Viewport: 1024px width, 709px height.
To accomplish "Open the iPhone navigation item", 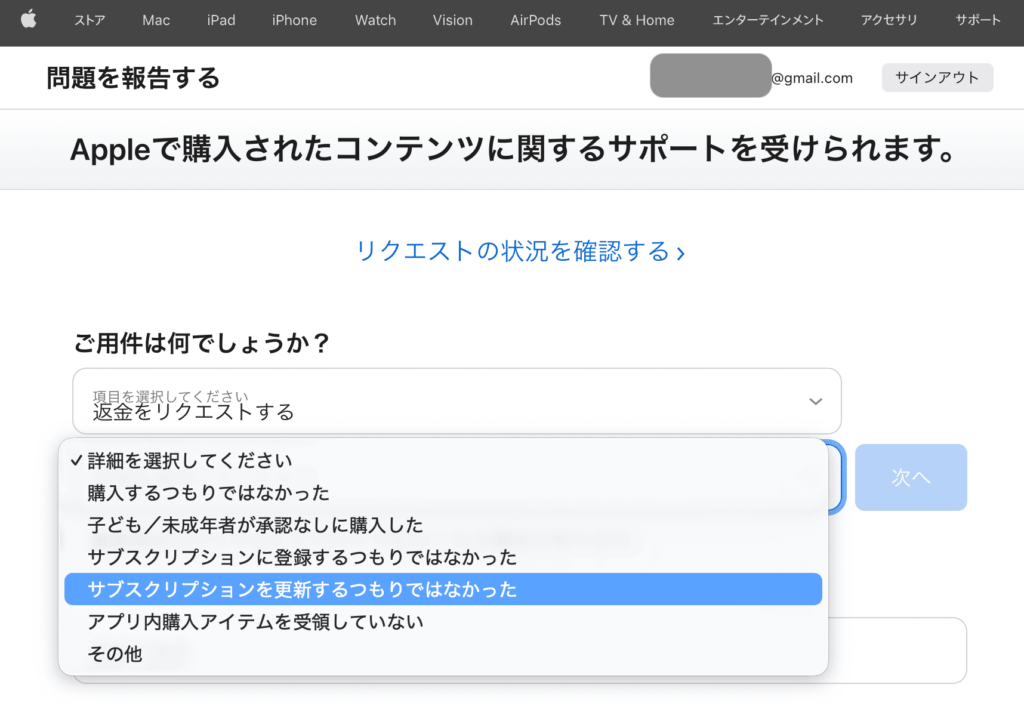I will pos(295,20).
